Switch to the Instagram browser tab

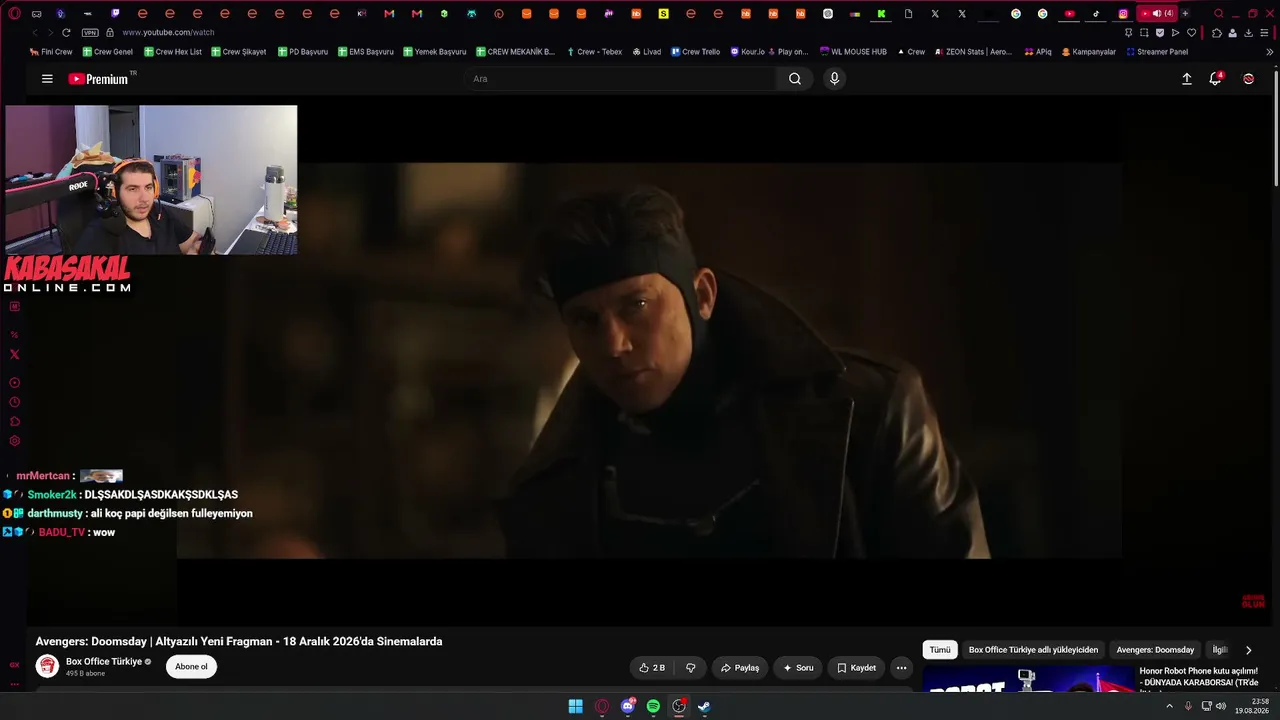tap(1123, 14)
